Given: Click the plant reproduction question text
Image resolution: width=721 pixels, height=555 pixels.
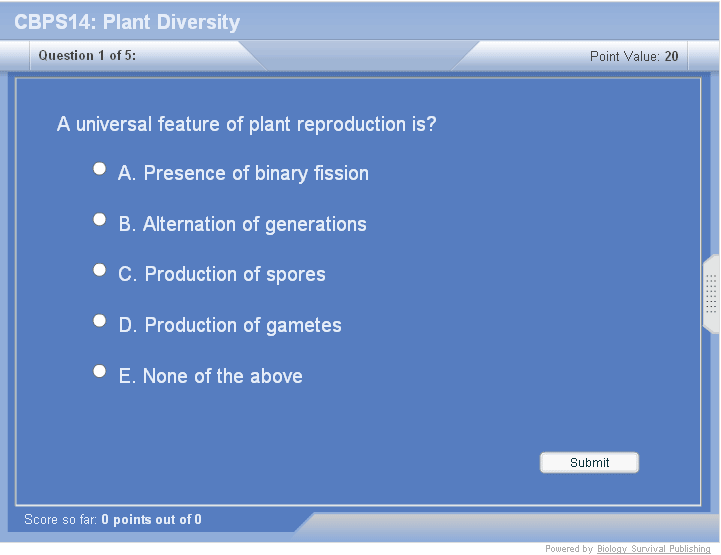Looking at the screenshot, I should click(x=246, y=125).
